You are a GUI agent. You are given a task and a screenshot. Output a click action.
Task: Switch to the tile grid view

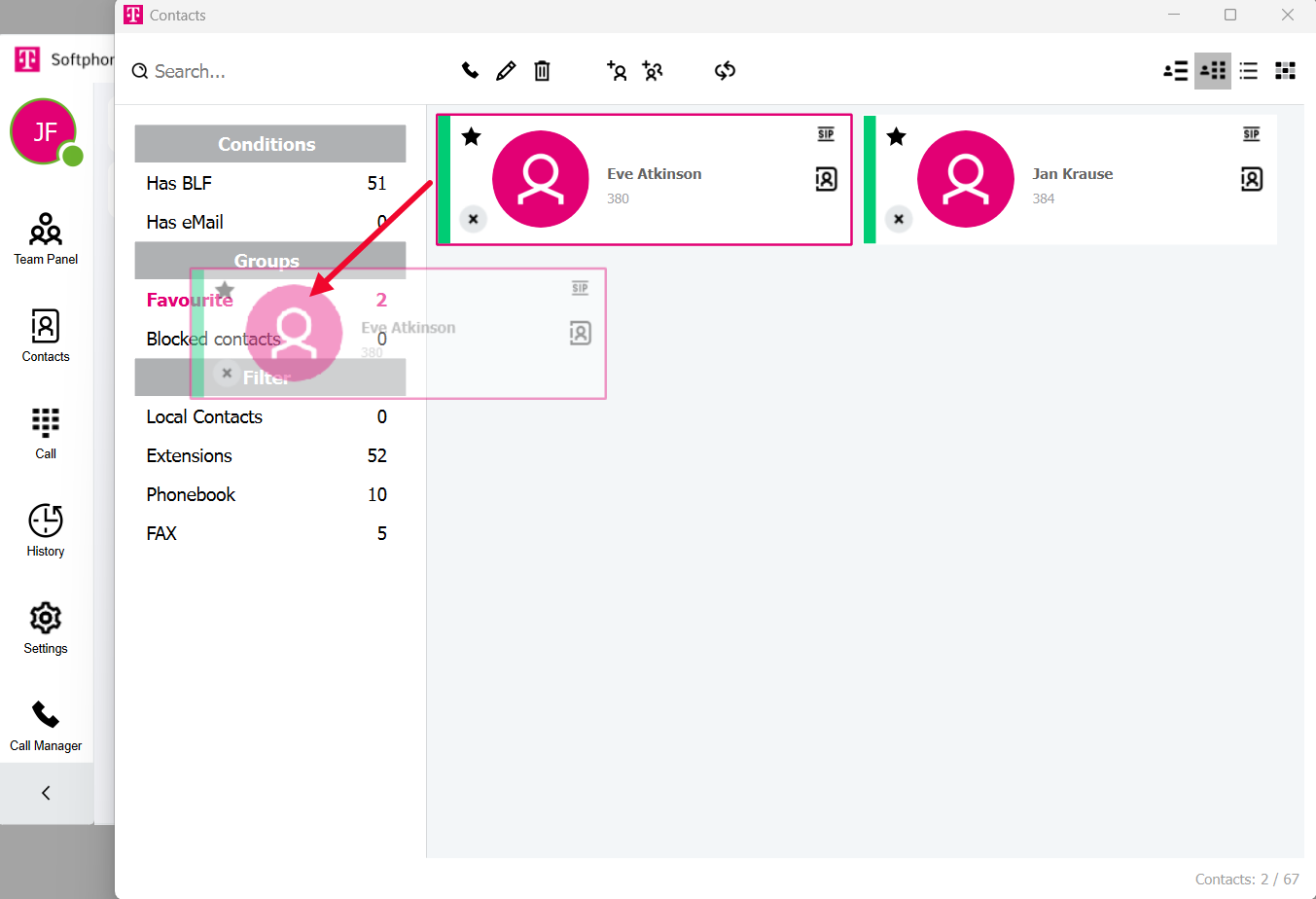[1285, 70]
